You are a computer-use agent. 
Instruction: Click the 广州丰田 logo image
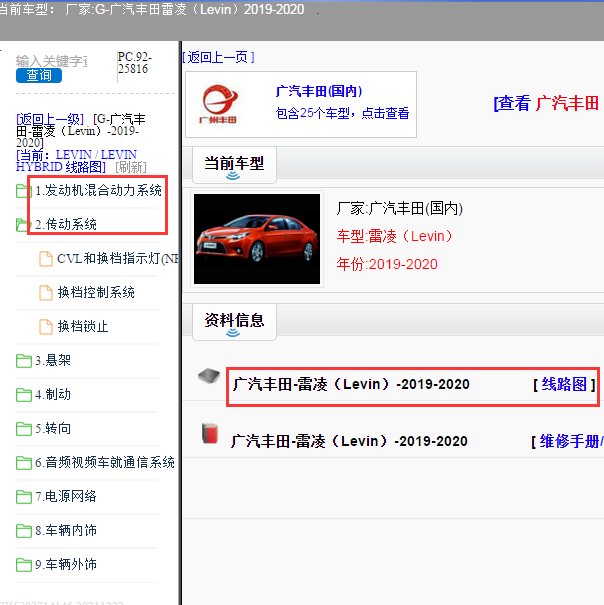pyautogui.click(x=220, y=104)
